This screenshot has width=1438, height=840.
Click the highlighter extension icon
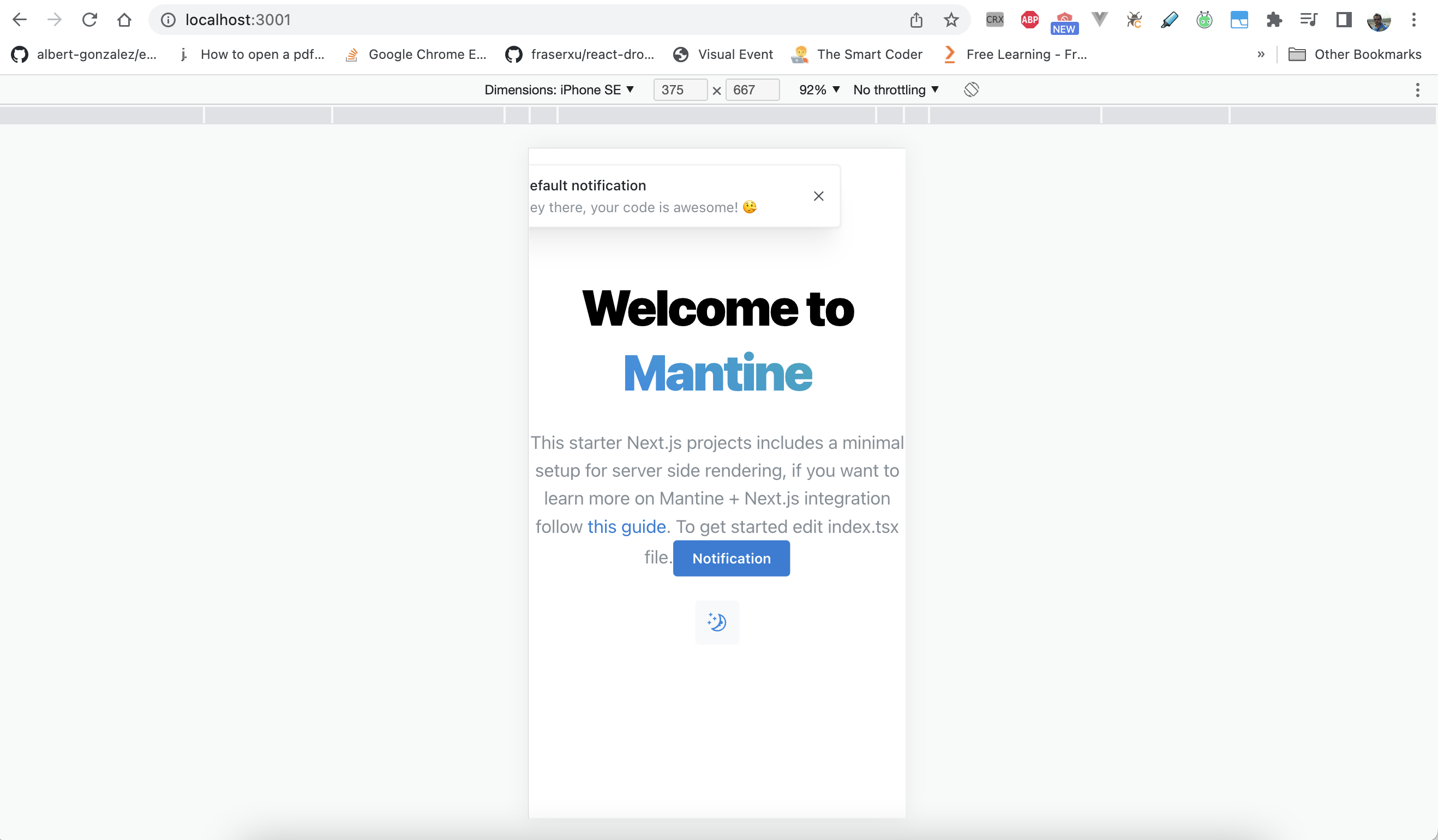pos(1169,19)
